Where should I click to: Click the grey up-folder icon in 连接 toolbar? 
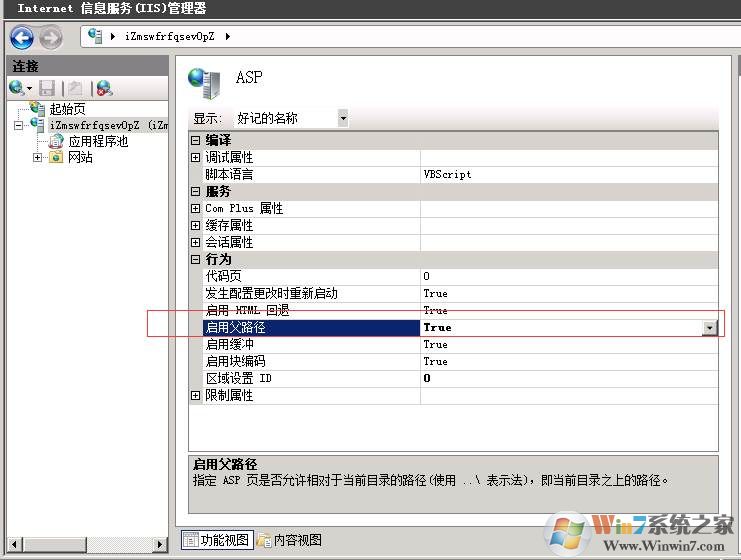coord(75,88)
